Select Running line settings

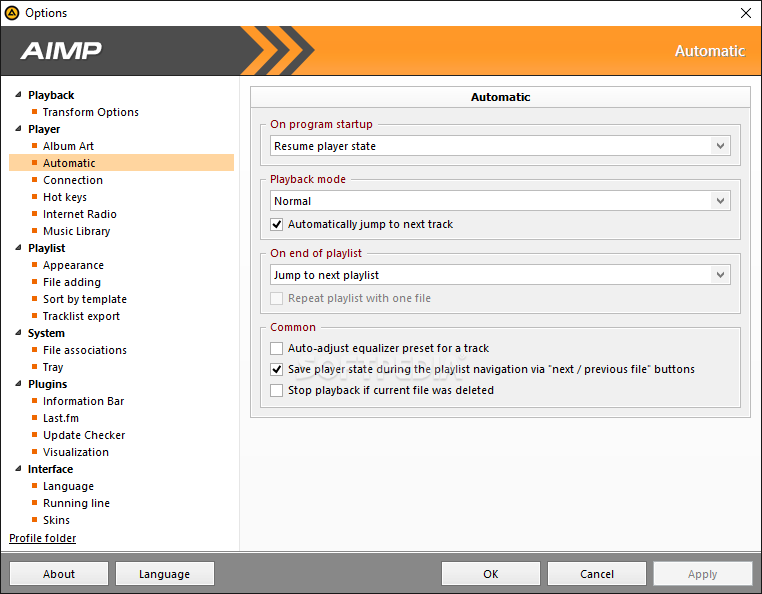76,504
